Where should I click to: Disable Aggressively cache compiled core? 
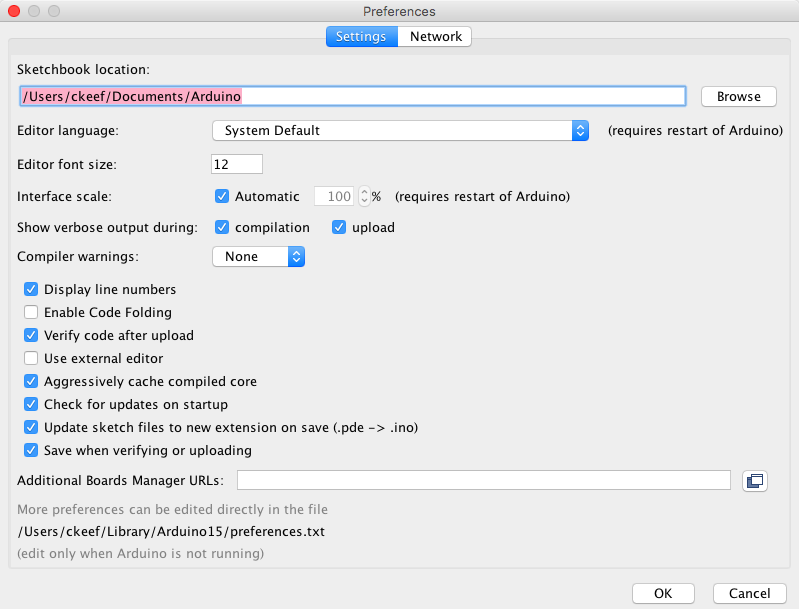(31, 381)
